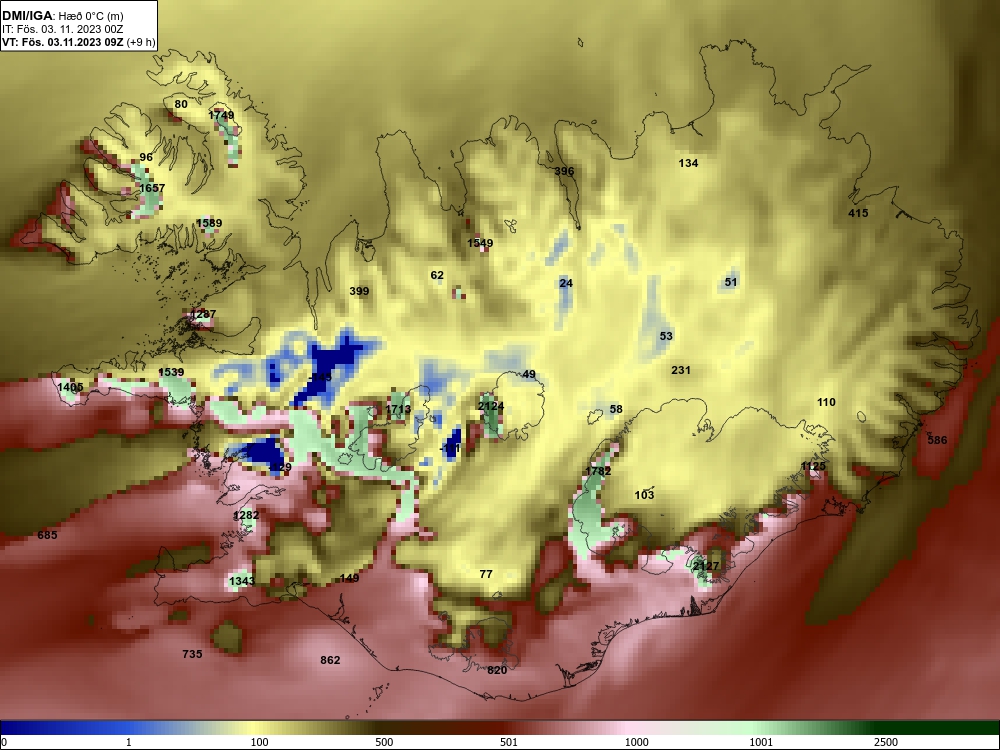Select the map value 586
Viewport: 1000px width, 750px height.
938,440
